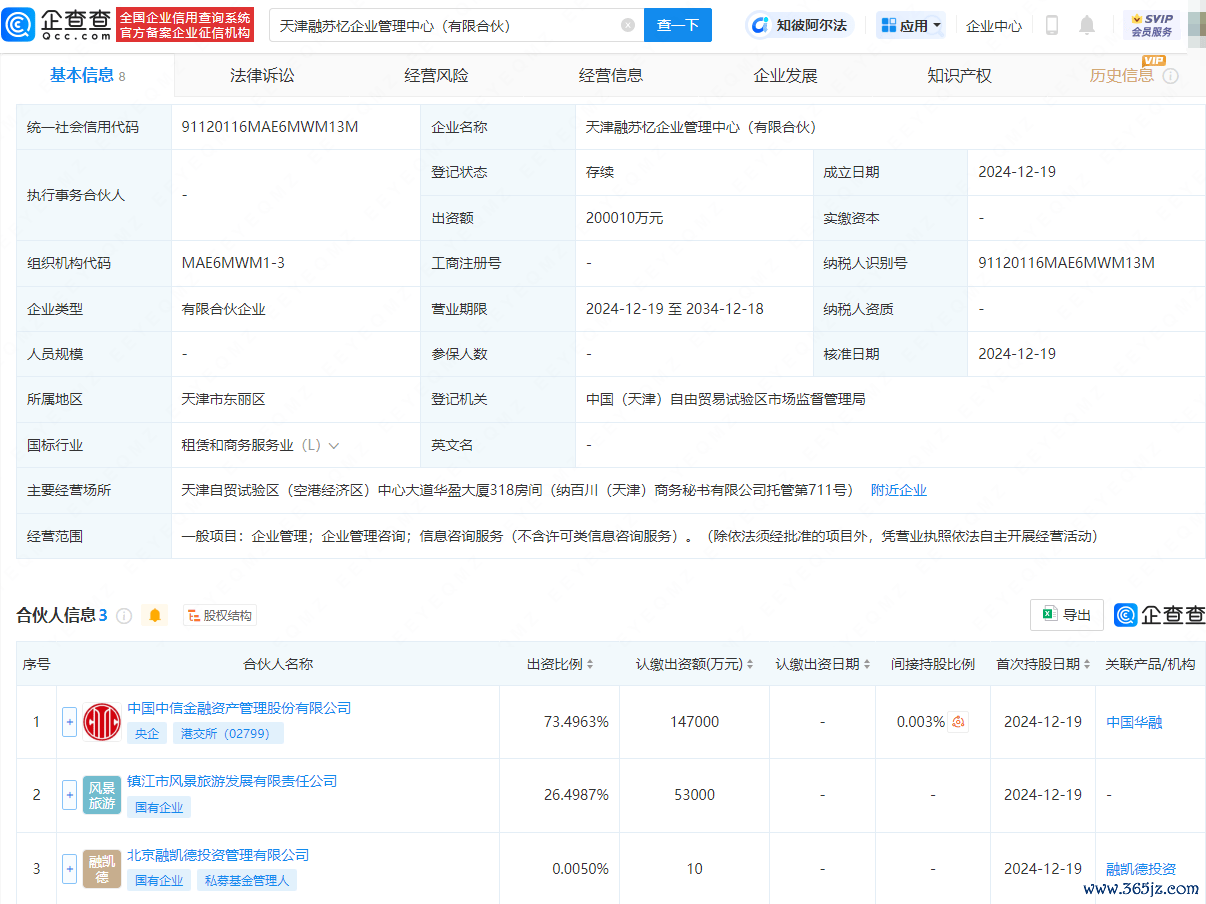Image resolution: width=1206 pixels, height=904 pixels.
Task: Click 26.4987% ratio cell
Action: click(x=576, y=795)
